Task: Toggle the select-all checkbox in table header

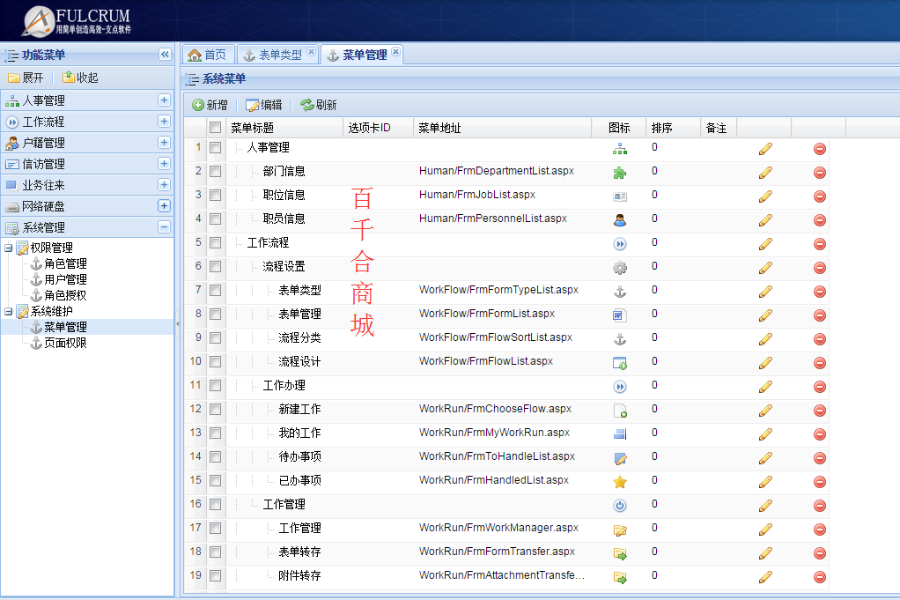Action: [x=215, y=127]
